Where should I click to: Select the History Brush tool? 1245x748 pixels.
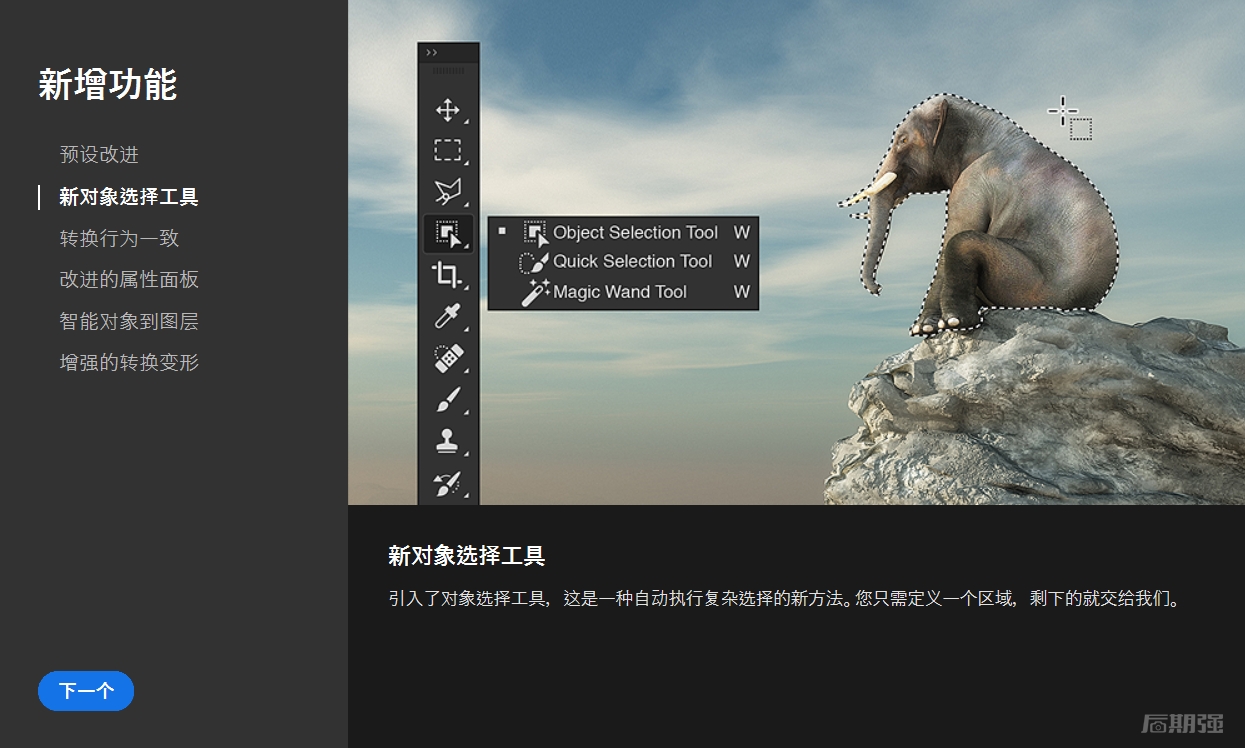tap(447, 483)
